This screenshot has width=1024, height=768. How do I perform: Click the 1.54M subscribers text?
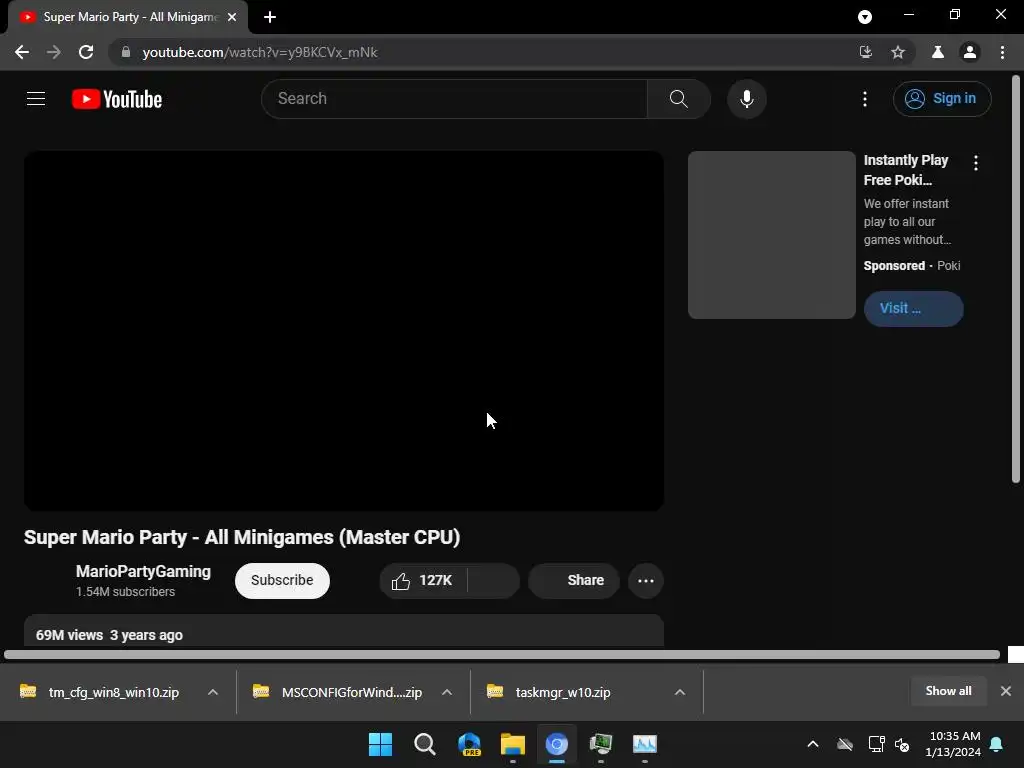[x=125, y=592]
